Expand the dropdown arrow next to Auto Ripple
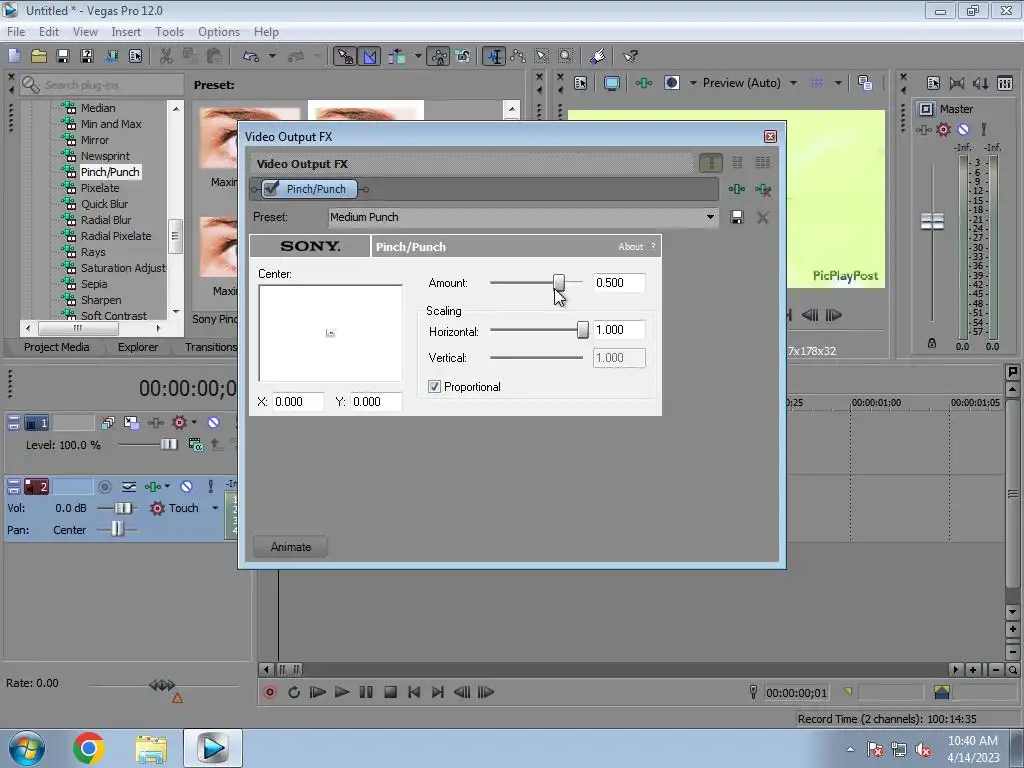The image size is (1024, 768). (418, 56)
